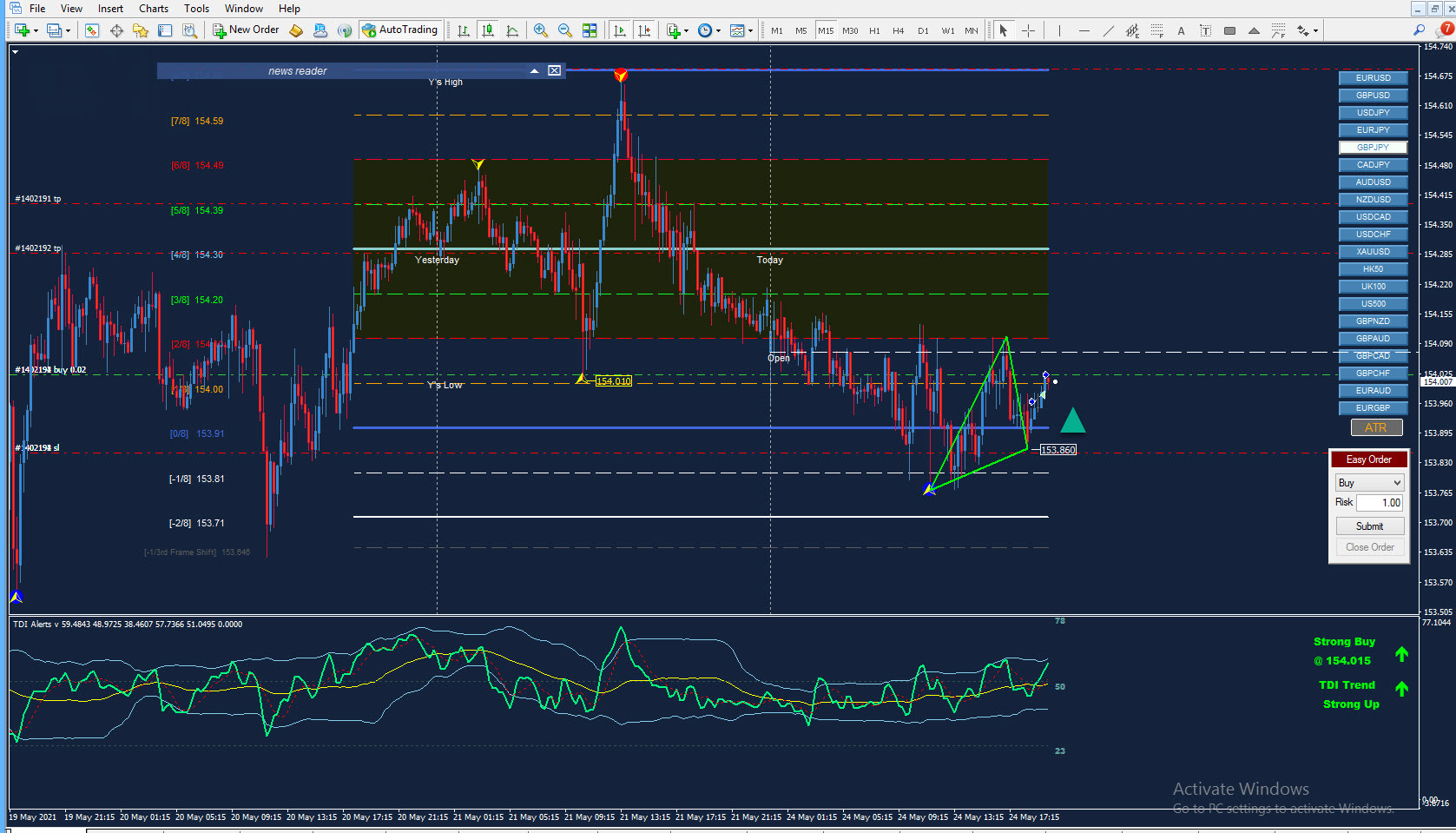Click the Risk value input field
This screenshot has height=833, width=1456.
click(1380, 503)
